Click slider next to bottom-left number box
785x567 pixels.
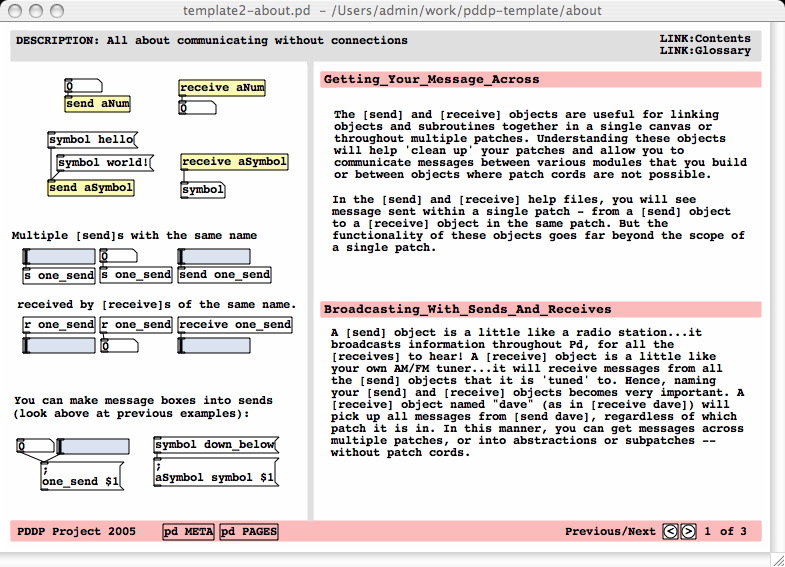pyautogui.click(x=93, y=446)
